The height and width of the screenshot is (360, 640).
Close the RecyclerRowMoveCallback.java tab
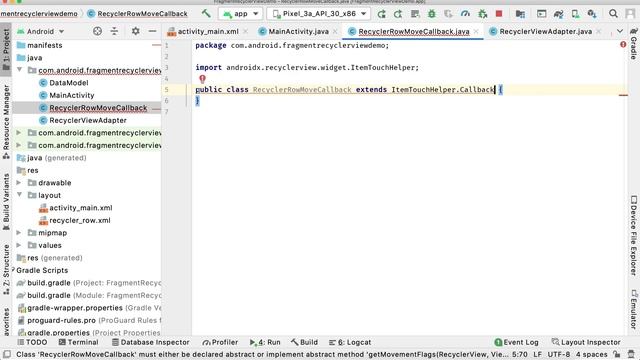click(476, 31)
